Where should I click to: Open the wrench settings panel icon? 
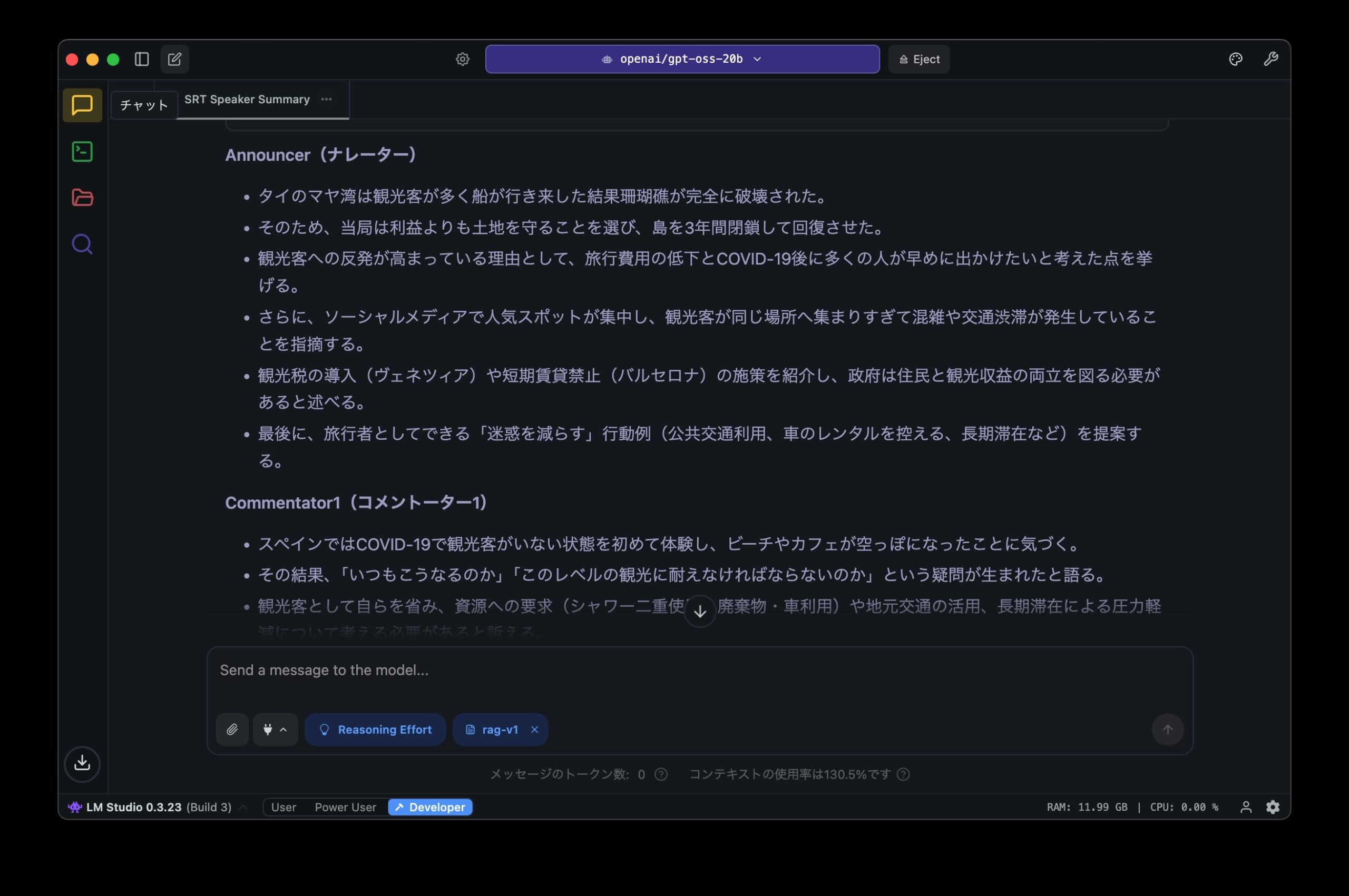pyautogui.click(x=1270, y=60)
